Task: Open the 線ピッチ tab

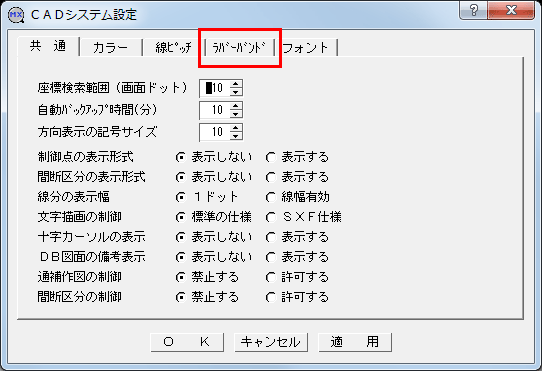Action: pyautogui.click(x=173, y=48)
